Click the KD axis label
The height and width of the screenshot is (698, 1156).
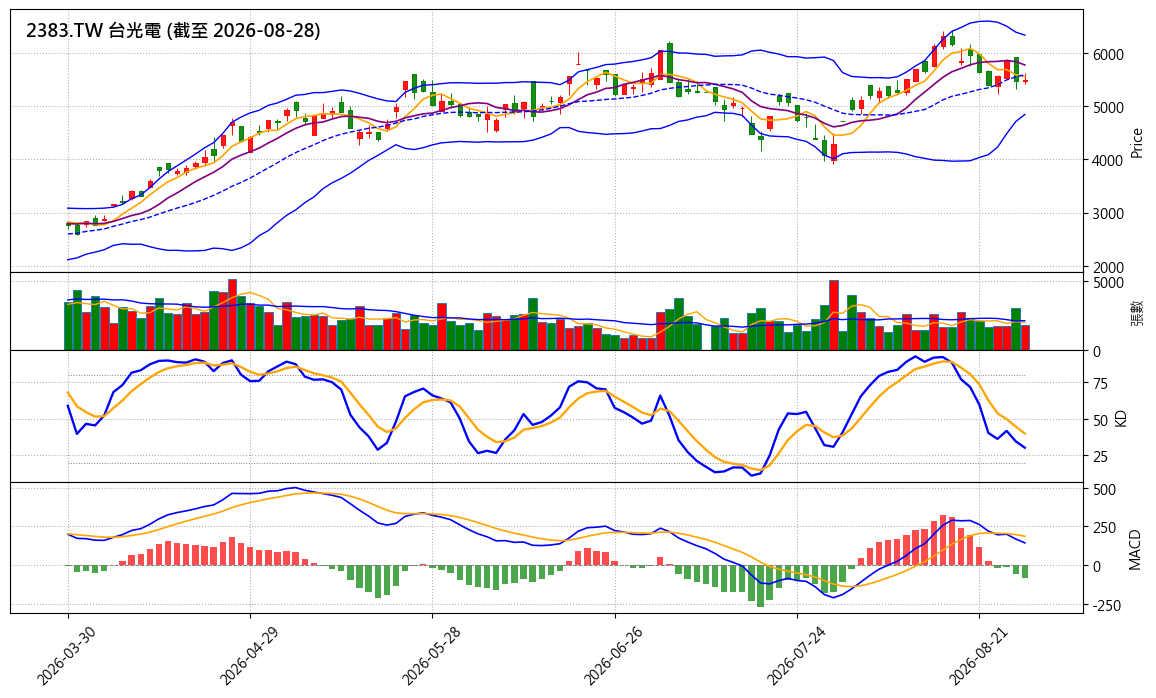tap(1121, 419)
